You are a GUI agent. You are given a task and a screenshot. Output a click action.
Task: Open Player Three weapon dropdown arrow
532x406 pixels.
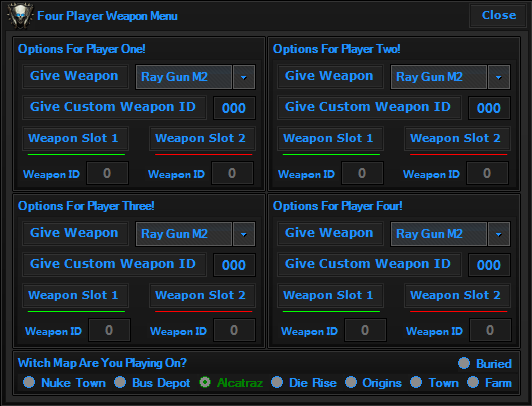tap(244, 234)
